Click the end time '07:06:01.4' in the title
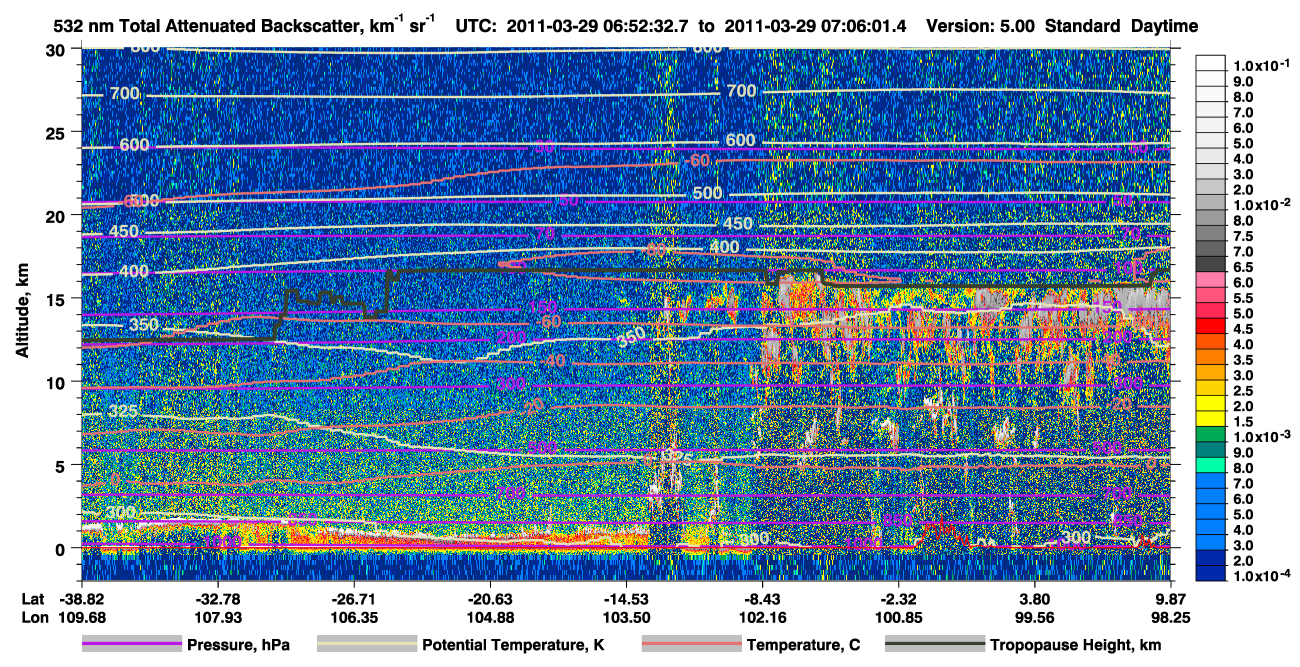The height and width of the screenshot is (667, 1300). [866, 26]
